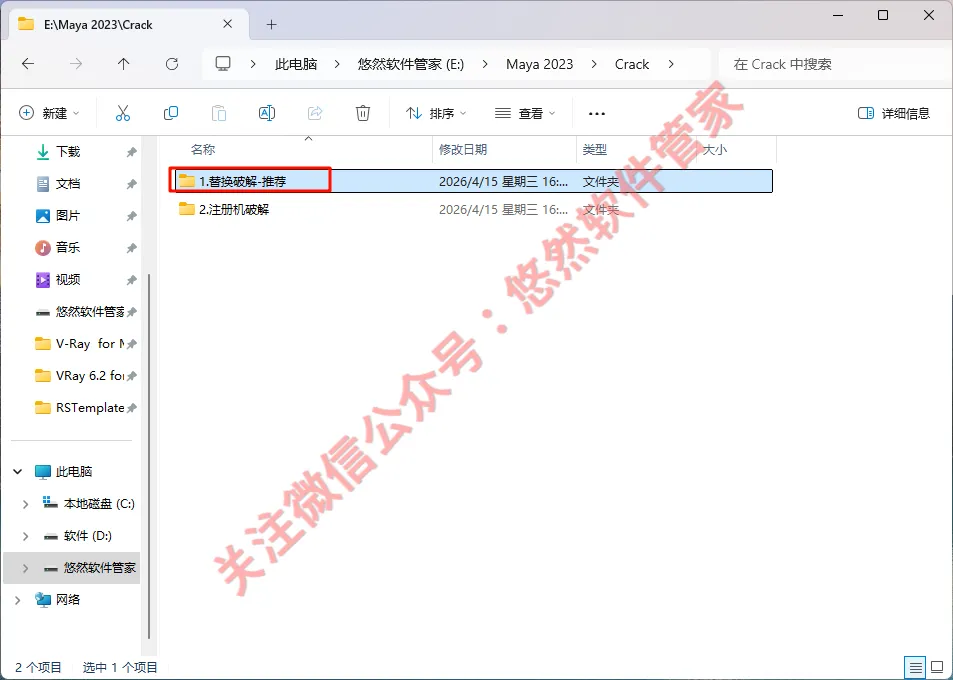This screenshot has width=953, height=680.
Task: Switch to large icons view in status bar
Action: pyautogui.click(x=938, y=667)
